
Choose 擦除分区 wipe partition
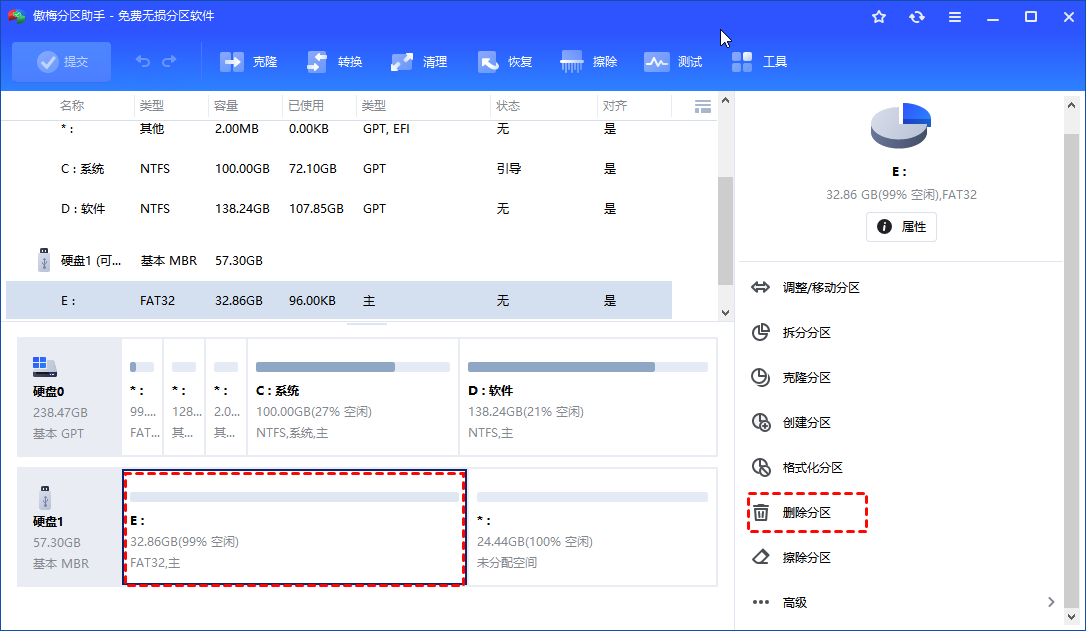tap(806, 558)
